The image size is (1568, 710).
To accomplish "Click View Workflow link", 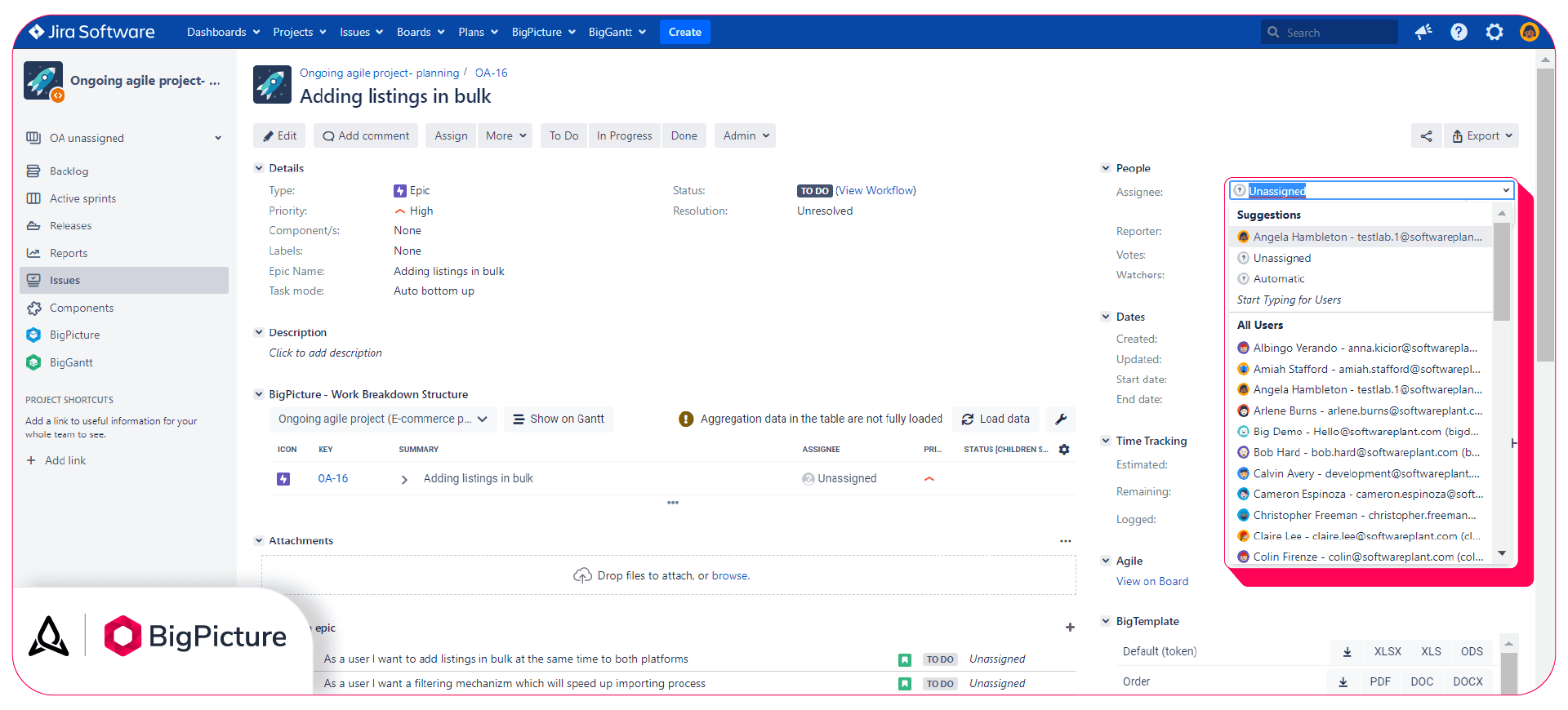I will [875, 191].
